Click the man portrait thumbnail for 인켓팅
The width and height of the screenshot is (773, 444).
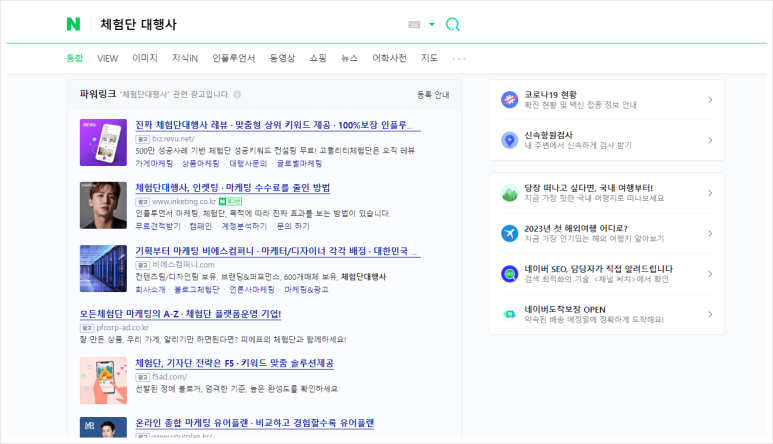point(103,205)
